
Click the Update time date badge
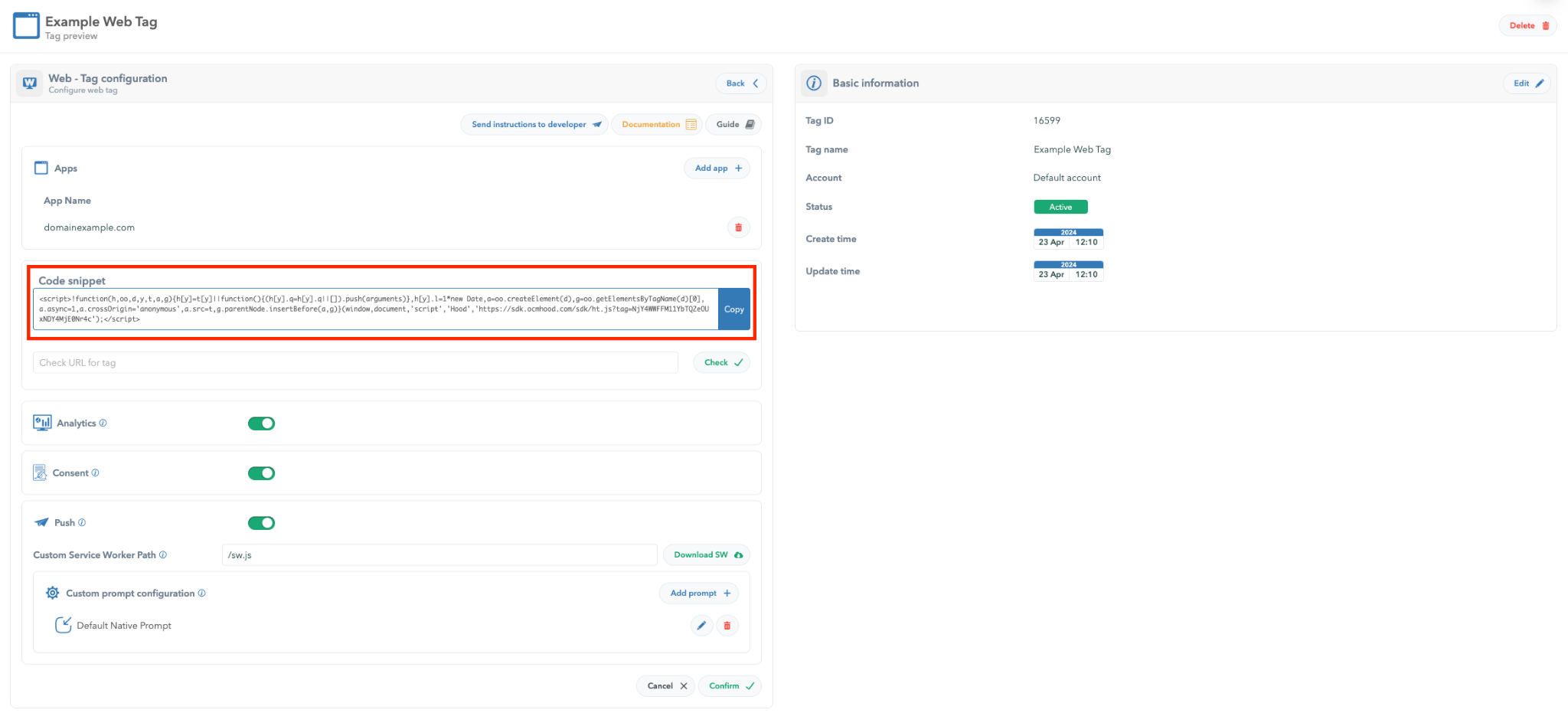1068,270
